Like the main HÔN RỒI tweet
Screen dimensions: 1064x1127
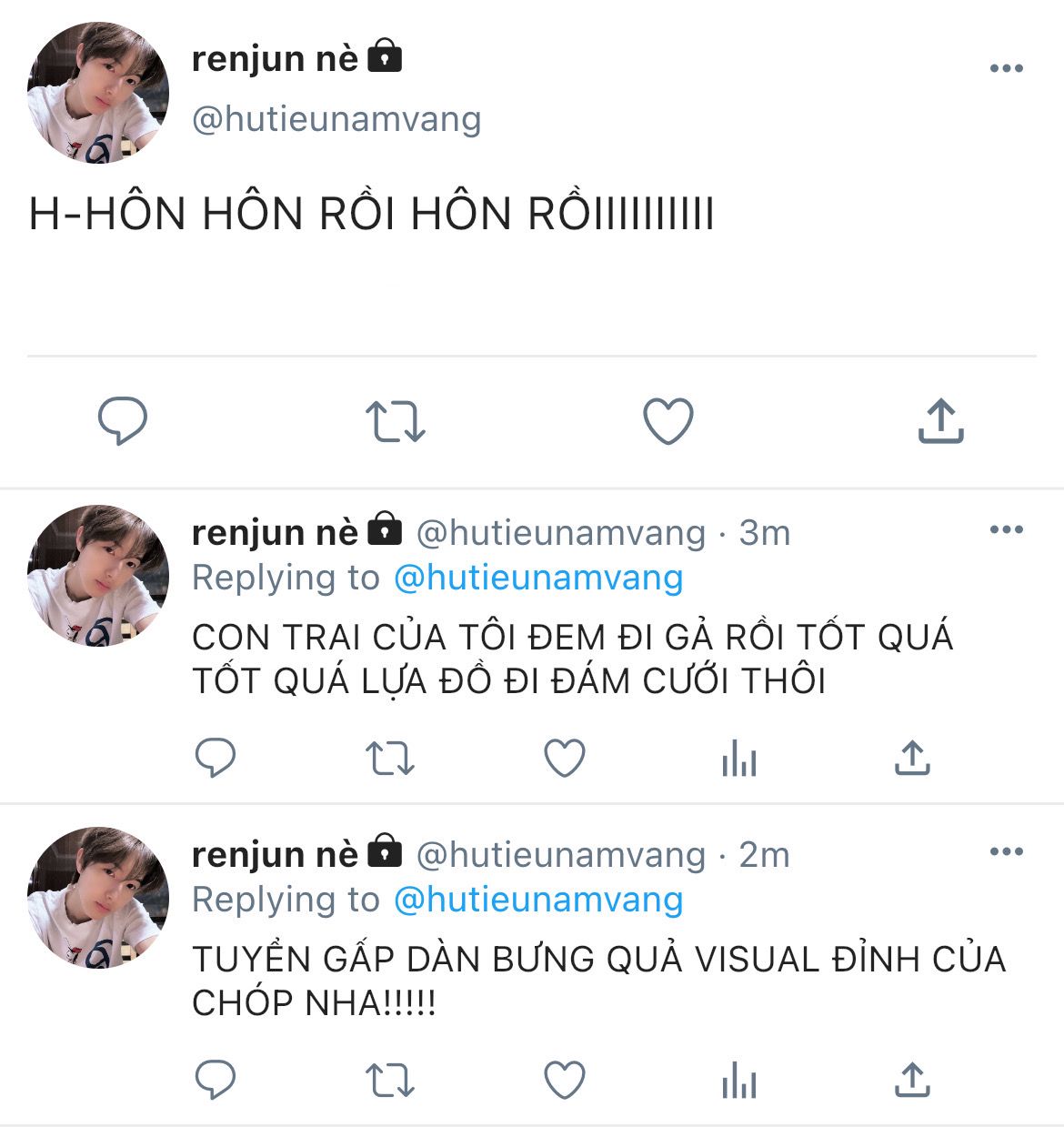pos(668,421)
